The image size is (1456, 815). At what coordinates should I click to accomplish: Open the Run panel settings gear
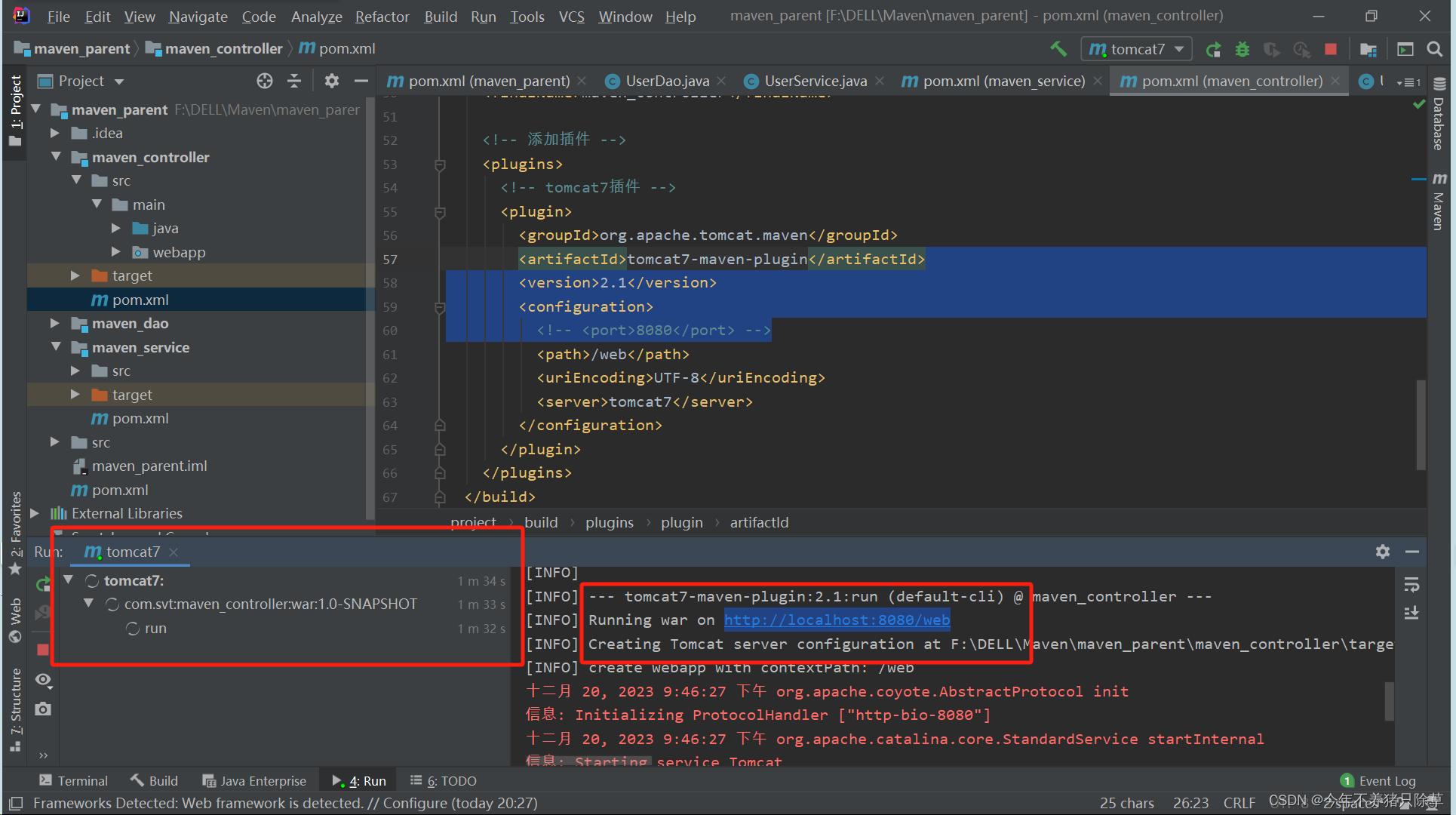pyautogui.click(x=1382, y=552)
